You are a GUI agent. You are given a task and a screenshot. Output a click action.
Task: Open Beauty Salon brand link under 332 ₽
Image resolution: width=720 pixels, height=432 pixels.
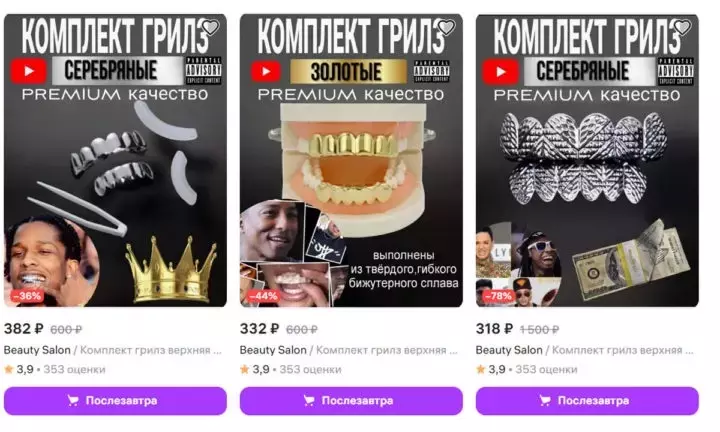pyautogui.click(x=273, y=350)
